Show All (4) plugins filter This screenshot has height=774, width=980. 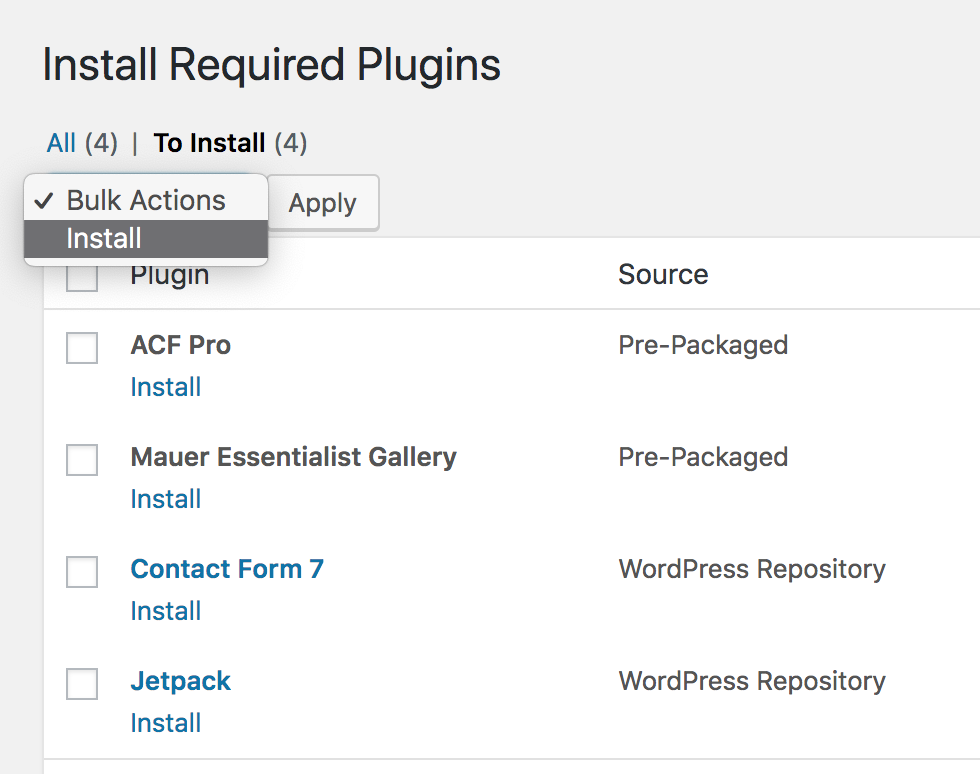pyautogui.click(x=82, y=143)
